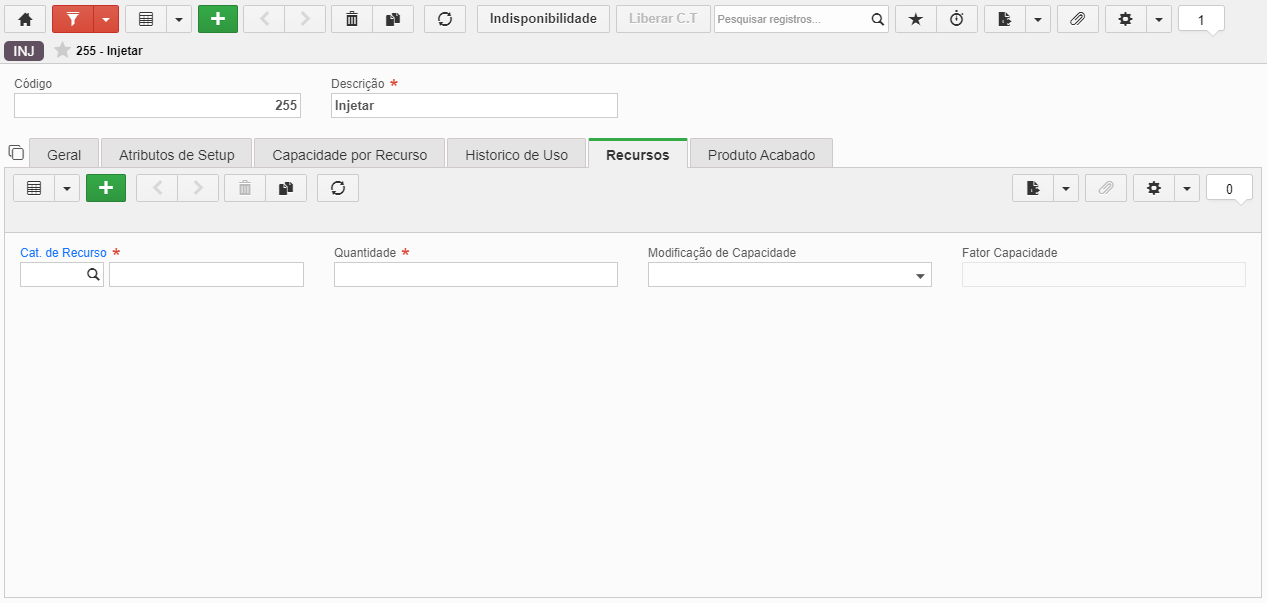Expand Recursos panel list view dropdown
1267x603 pixels.
pyautogui.click(x=67, y=188)
